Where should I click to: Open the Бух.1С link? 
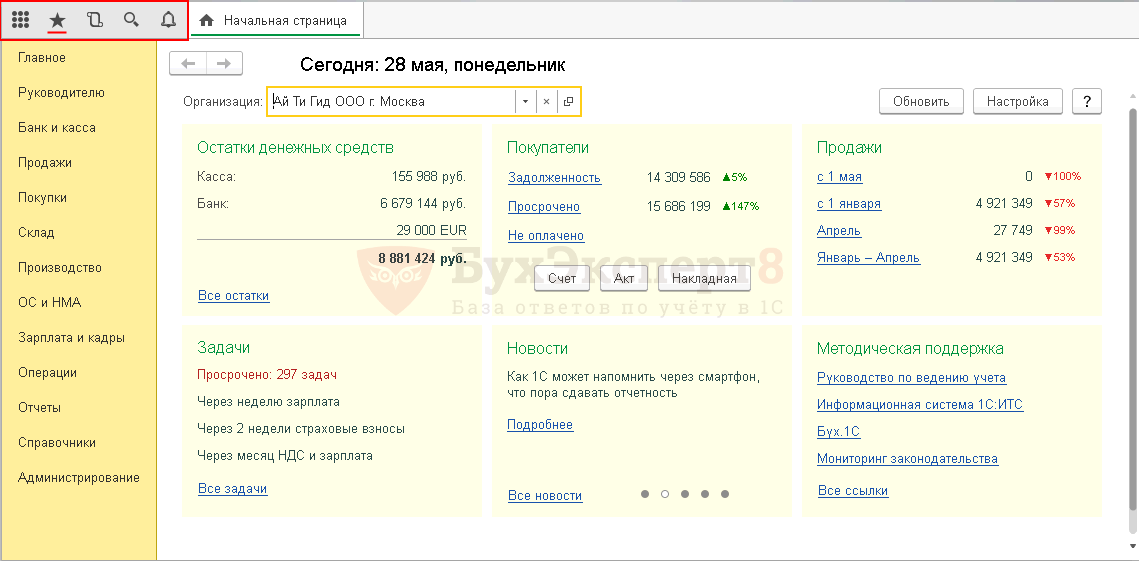(x=838, y=432)
